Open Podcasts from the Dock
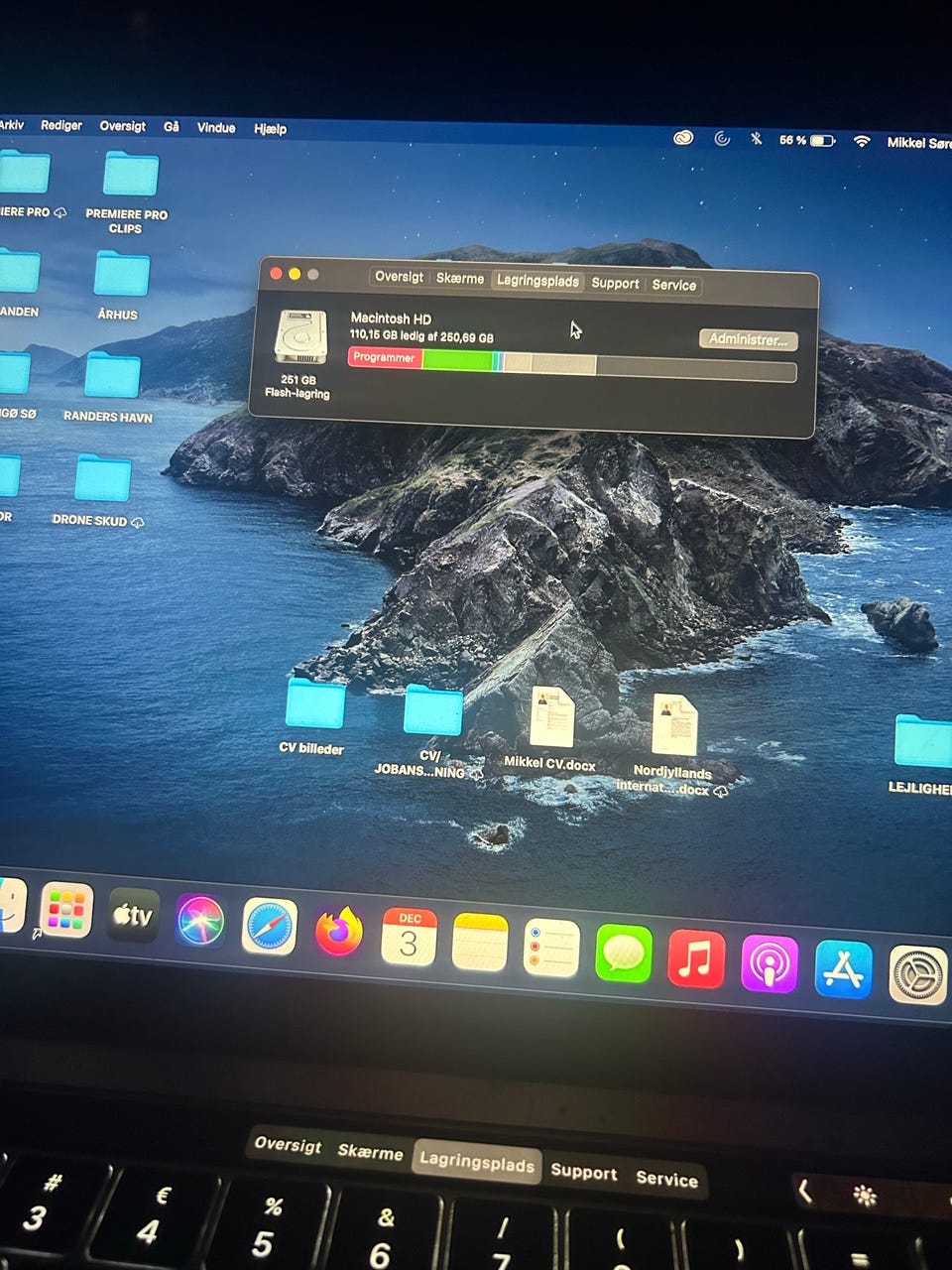The height and width of the screenshot is (1270, 952). pos(770,964)
